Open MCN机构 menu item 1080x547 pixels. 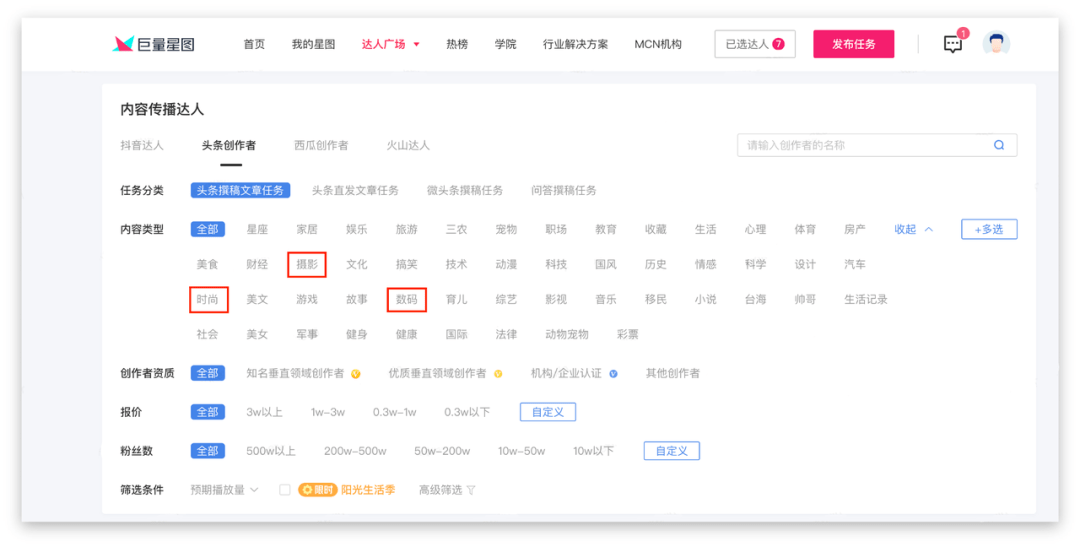click(x=658, y=44)
